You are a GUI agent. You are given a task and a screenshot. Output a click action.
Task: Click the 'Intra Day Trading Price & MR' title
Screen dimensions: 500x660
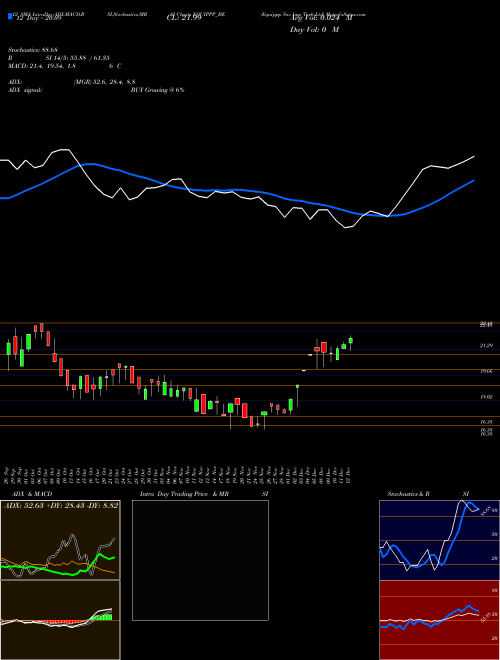point(184,494)
